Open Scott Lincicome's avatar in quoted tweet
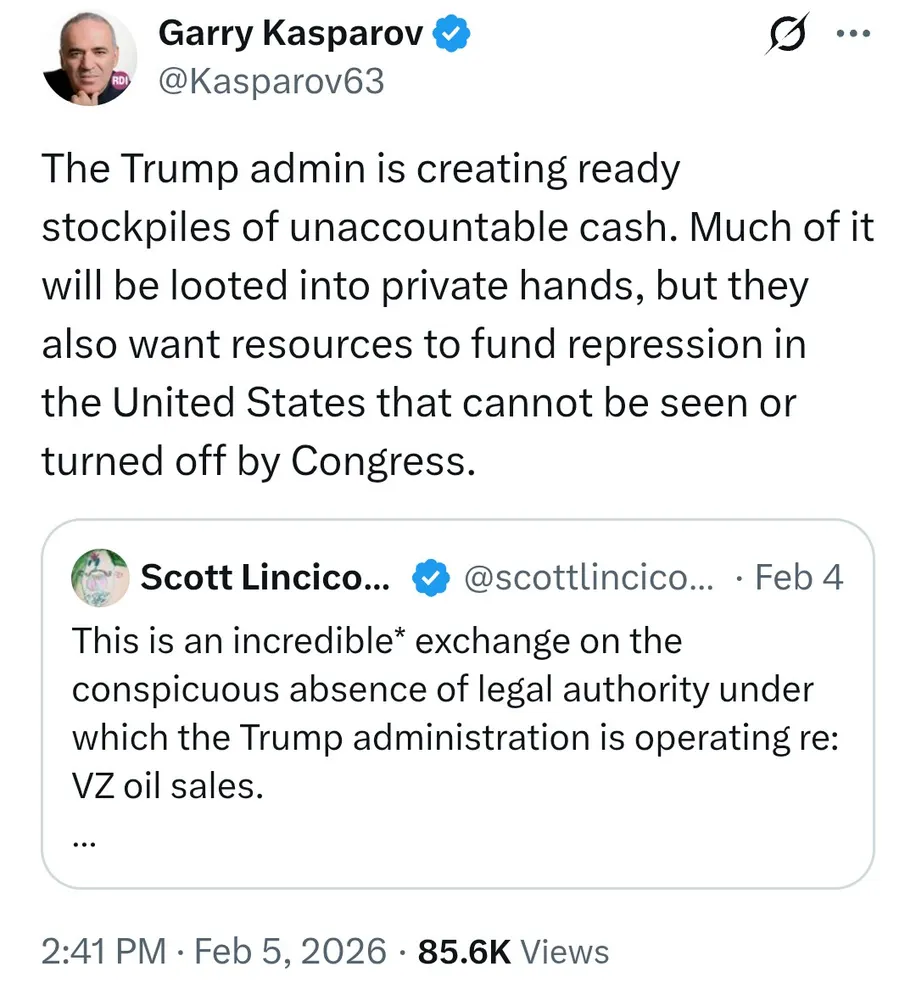The image size is (916, 1000). (101, 577)
